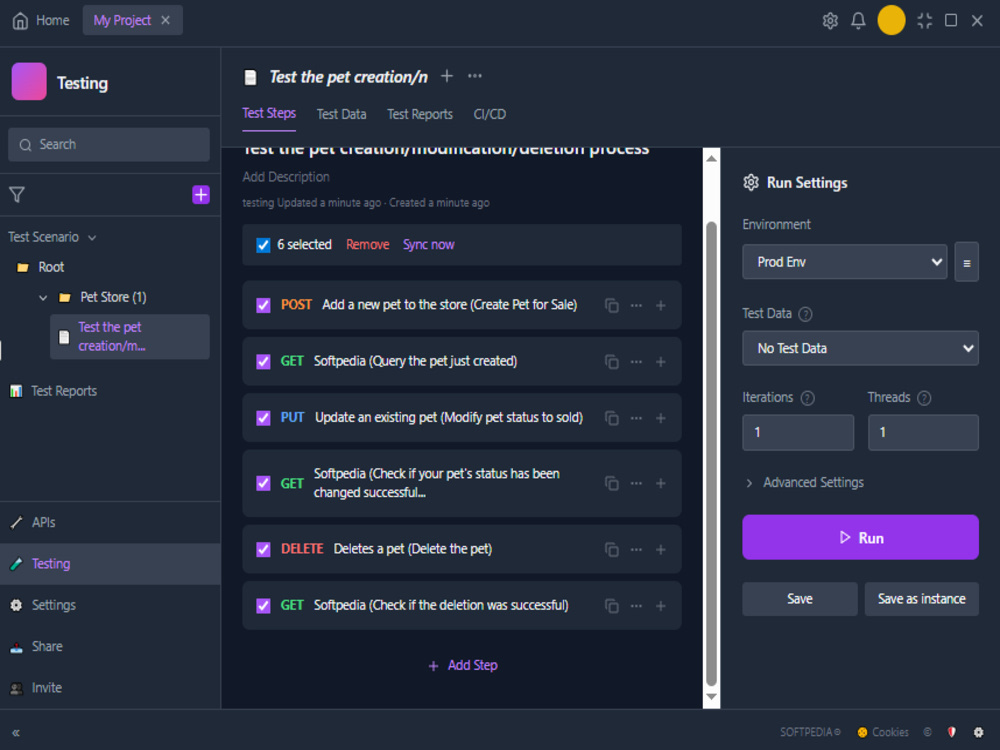
Task: Open Share in the sidebar
Action: 110,647
